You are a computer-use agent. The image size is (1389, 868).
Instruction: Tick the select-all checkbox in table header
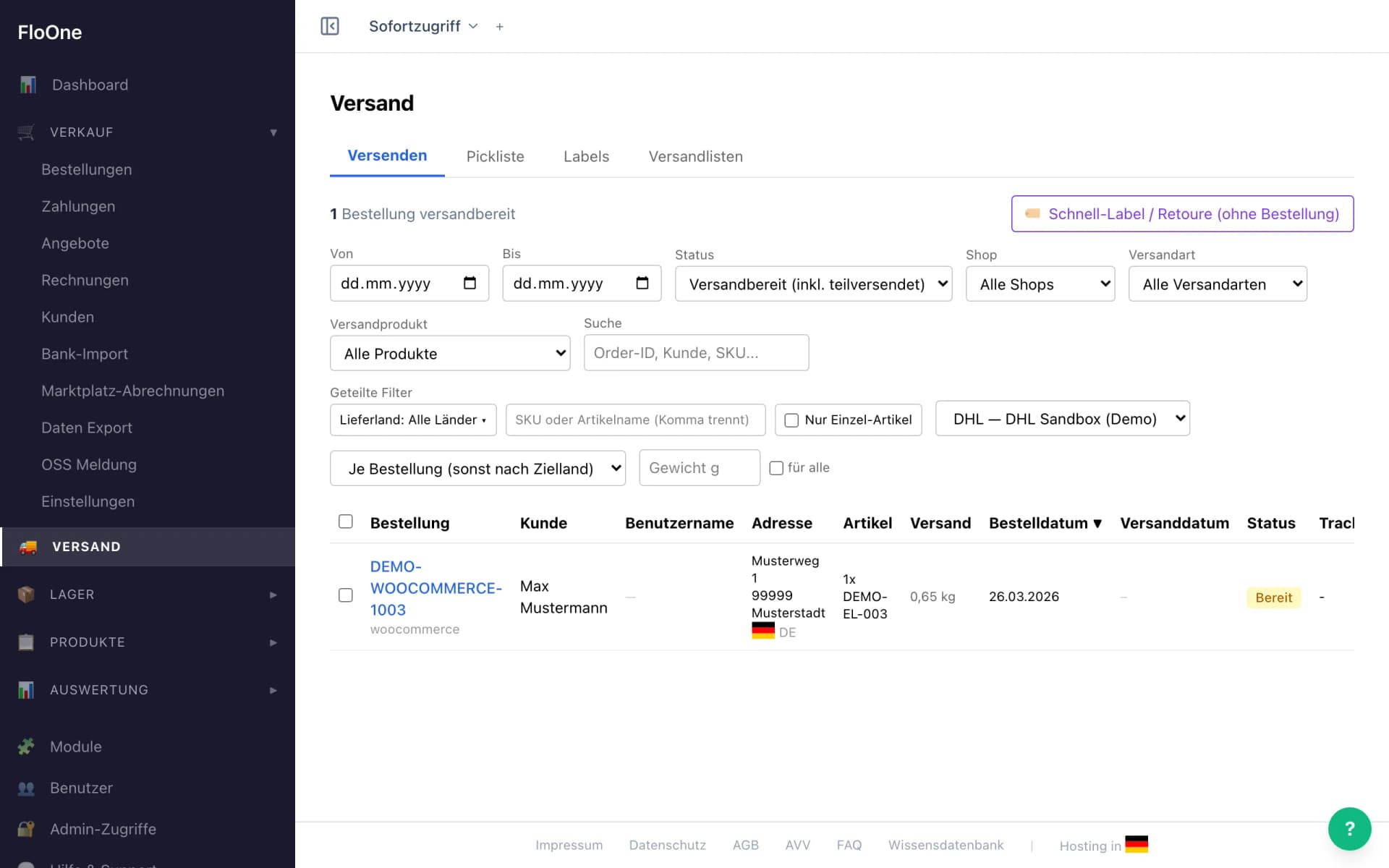point(346,522)
